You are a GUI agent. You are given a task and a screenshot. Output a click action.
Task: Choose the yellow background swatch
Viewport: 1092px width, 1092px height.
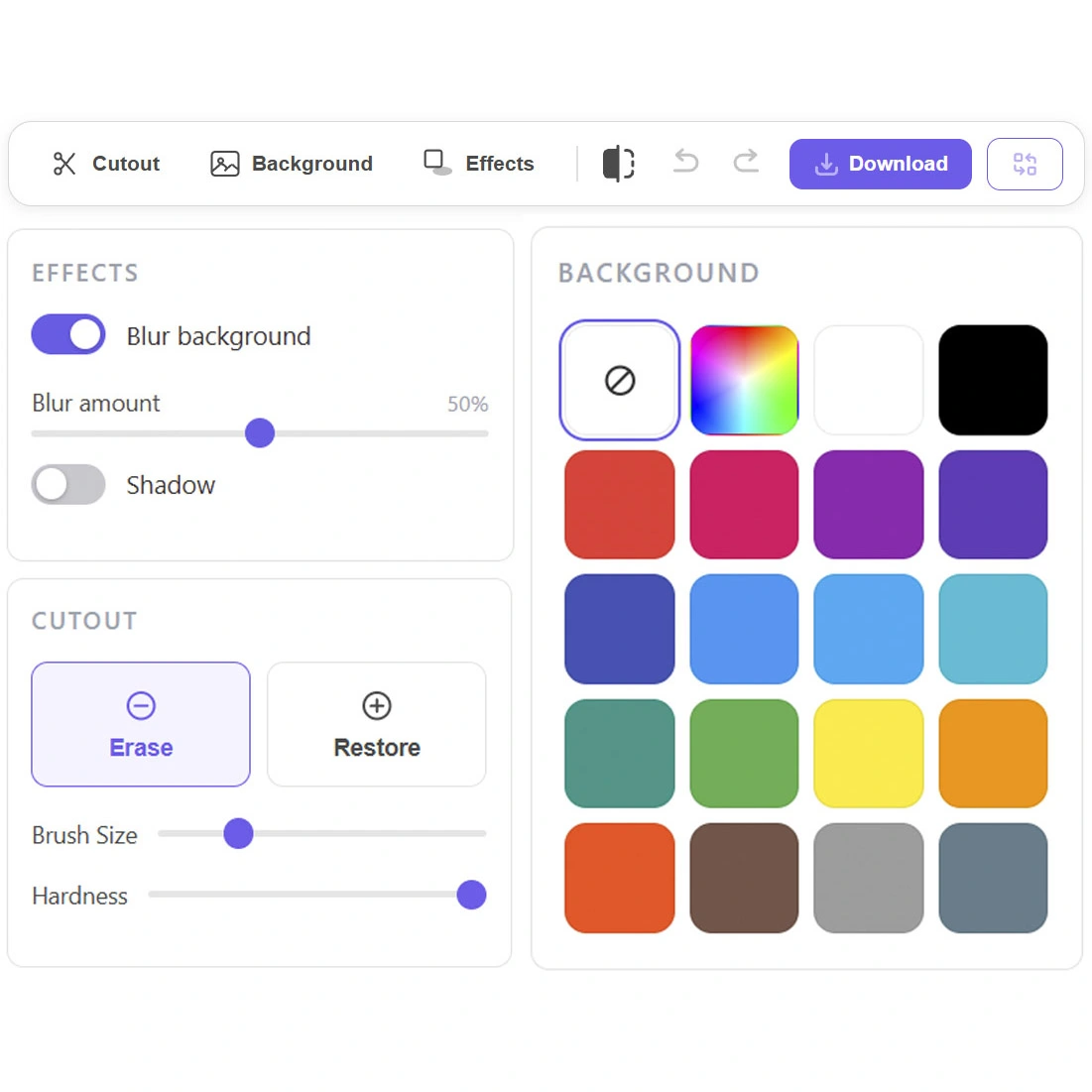point(869,754)
